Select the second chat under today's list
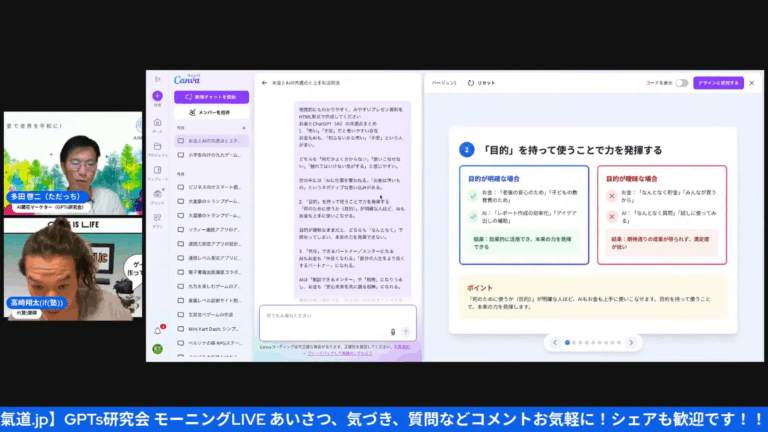 point(212,155)
